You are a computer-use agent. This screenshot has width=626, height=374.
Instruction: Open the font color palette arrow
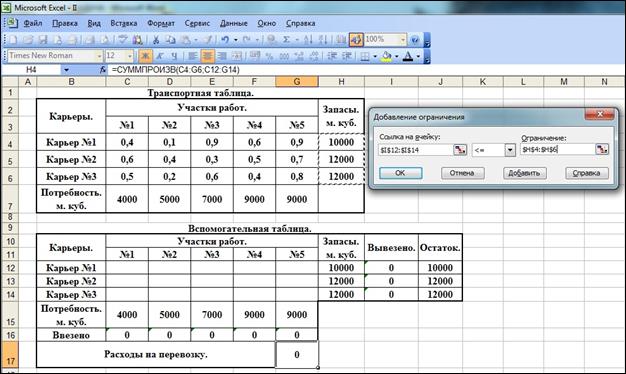[x=418, y=56]
